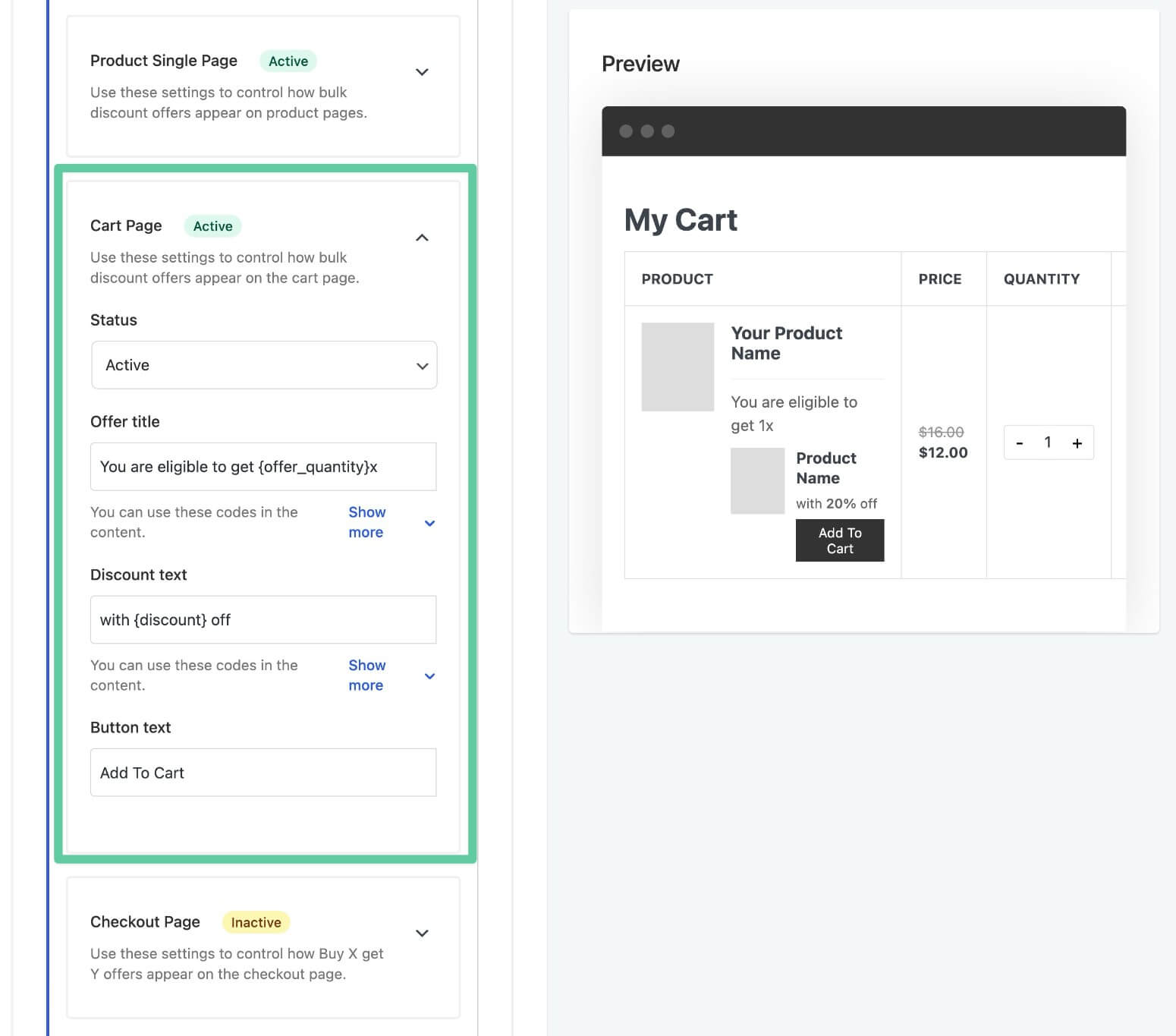Click the Cart Page heading
Image resolution: width=1176 pixels, height=1036 pixels.
coord(126,225)
